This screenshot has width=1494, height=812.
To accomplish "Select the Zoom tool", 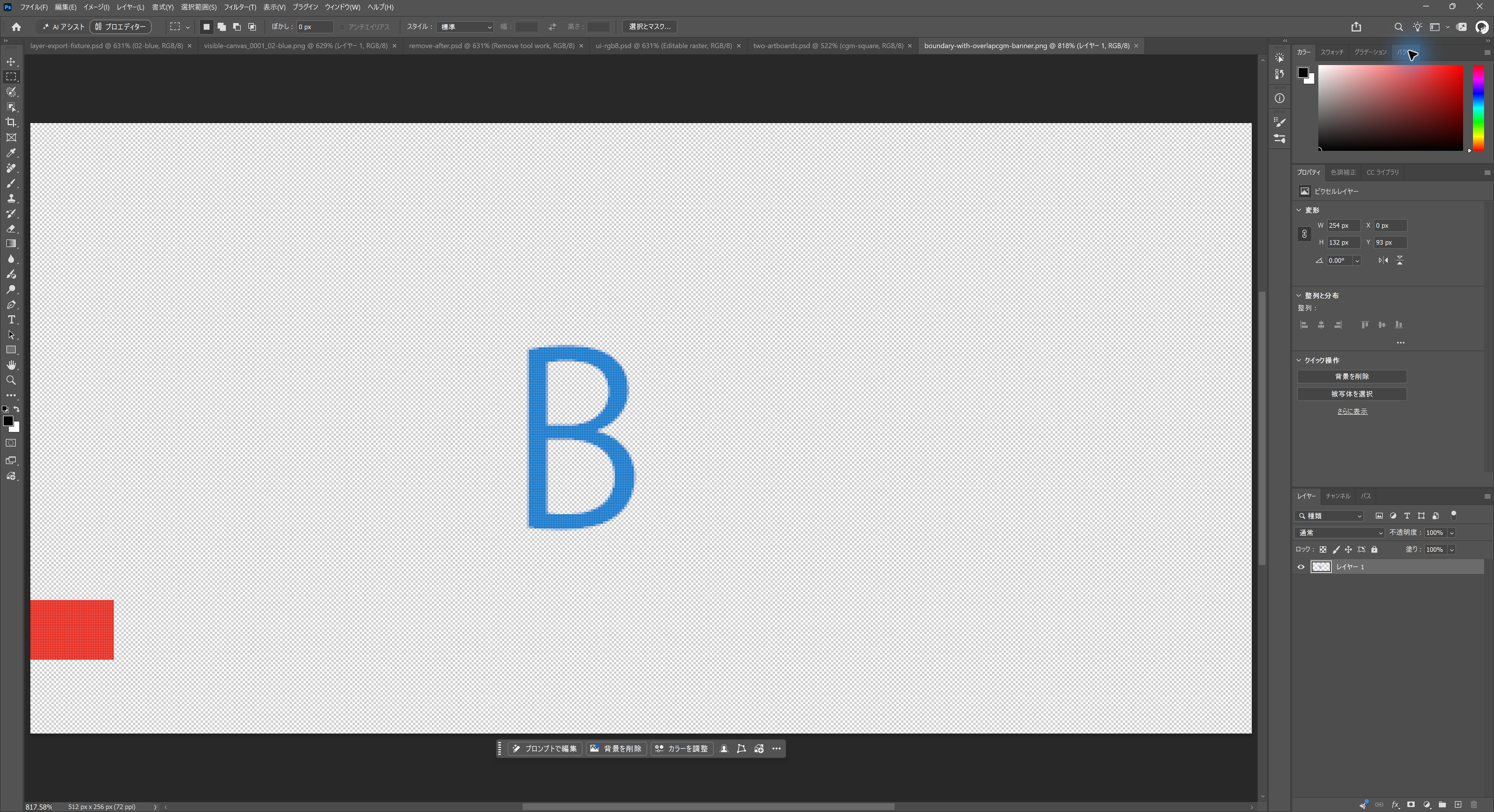I will click(x=11, y=380).
